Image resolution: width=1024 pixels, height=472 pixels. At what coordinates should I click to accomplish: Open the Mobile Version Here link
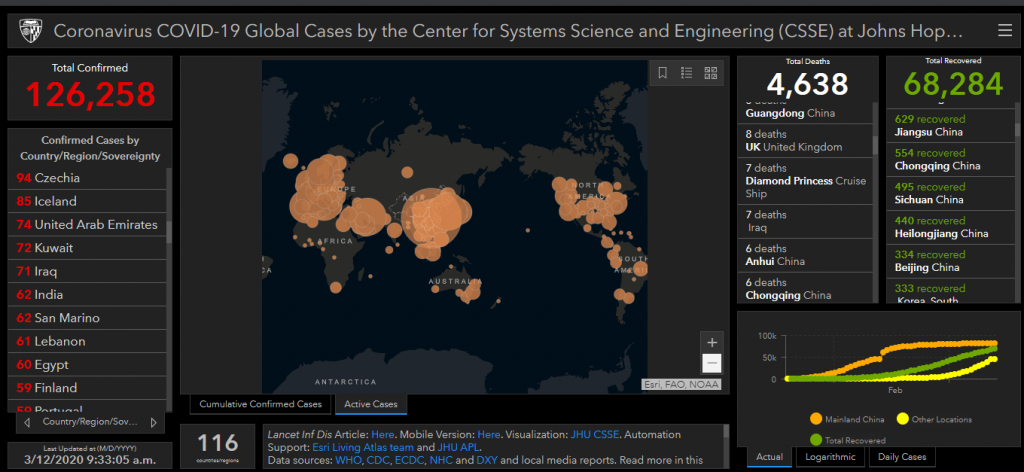(488, 434)
